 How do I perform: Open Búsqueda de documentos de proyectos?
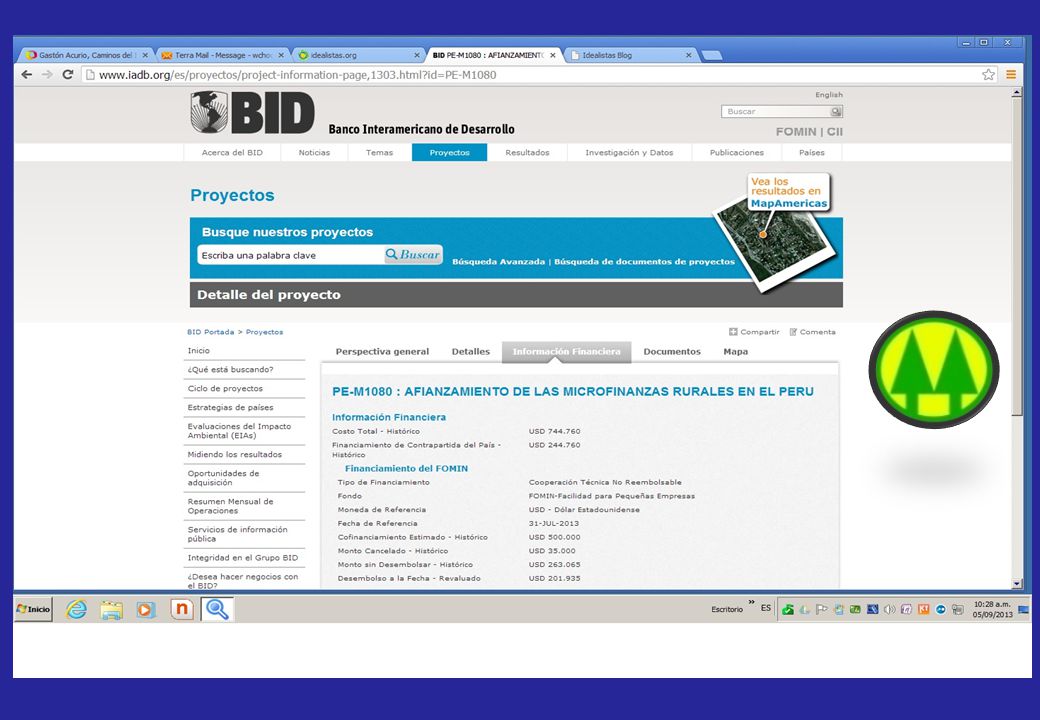coord(645,262)
